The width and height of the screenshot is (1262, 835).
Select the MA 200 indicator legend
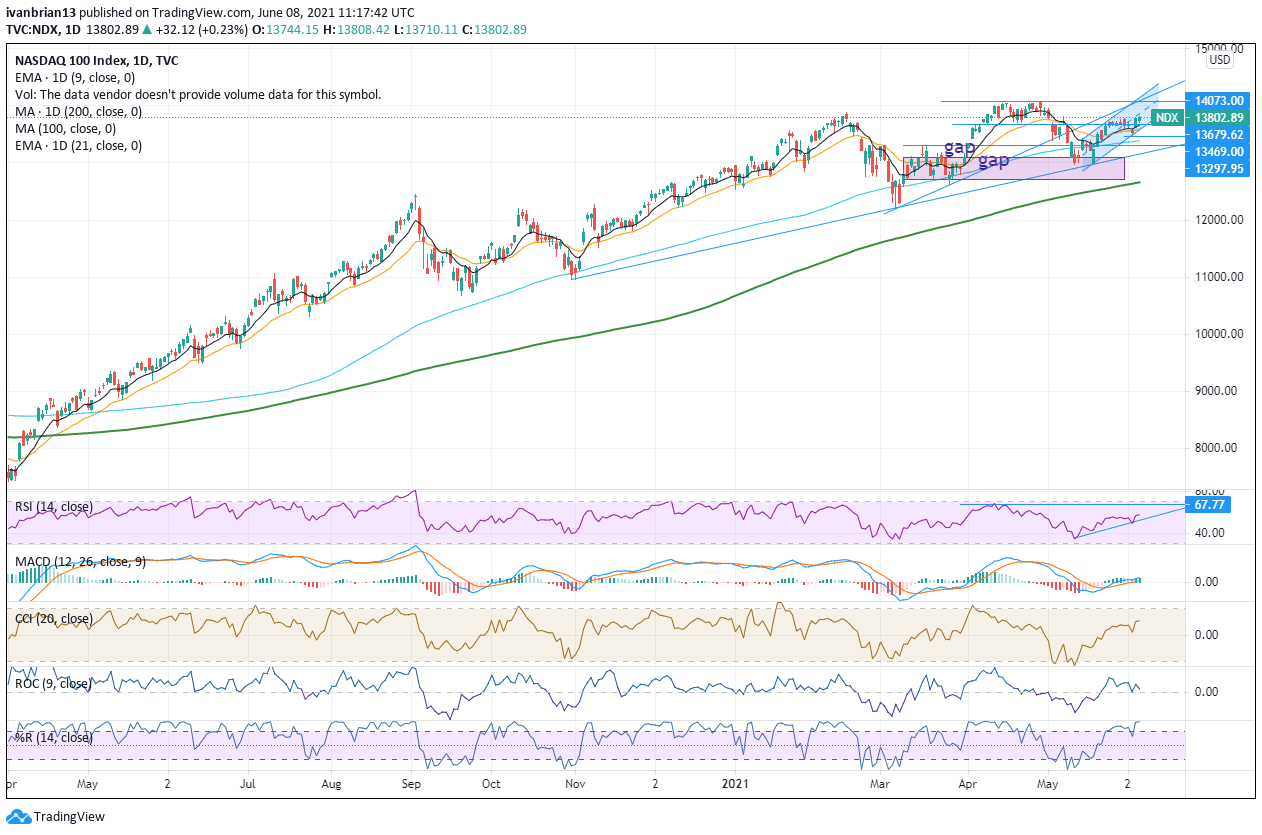78,112
